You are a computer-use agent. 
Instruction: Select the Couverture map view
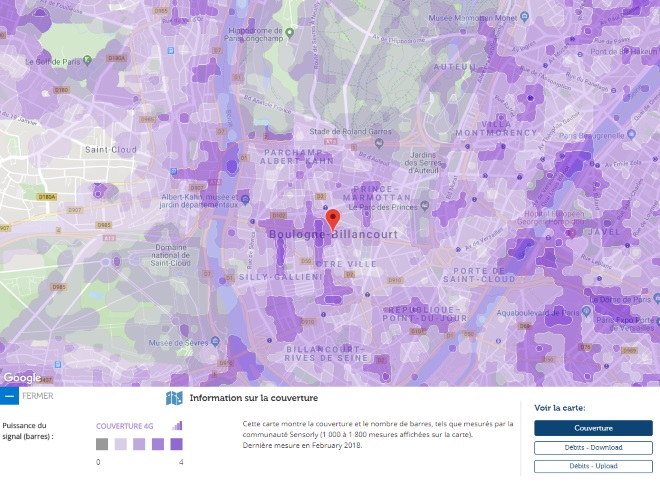[593, 428]
